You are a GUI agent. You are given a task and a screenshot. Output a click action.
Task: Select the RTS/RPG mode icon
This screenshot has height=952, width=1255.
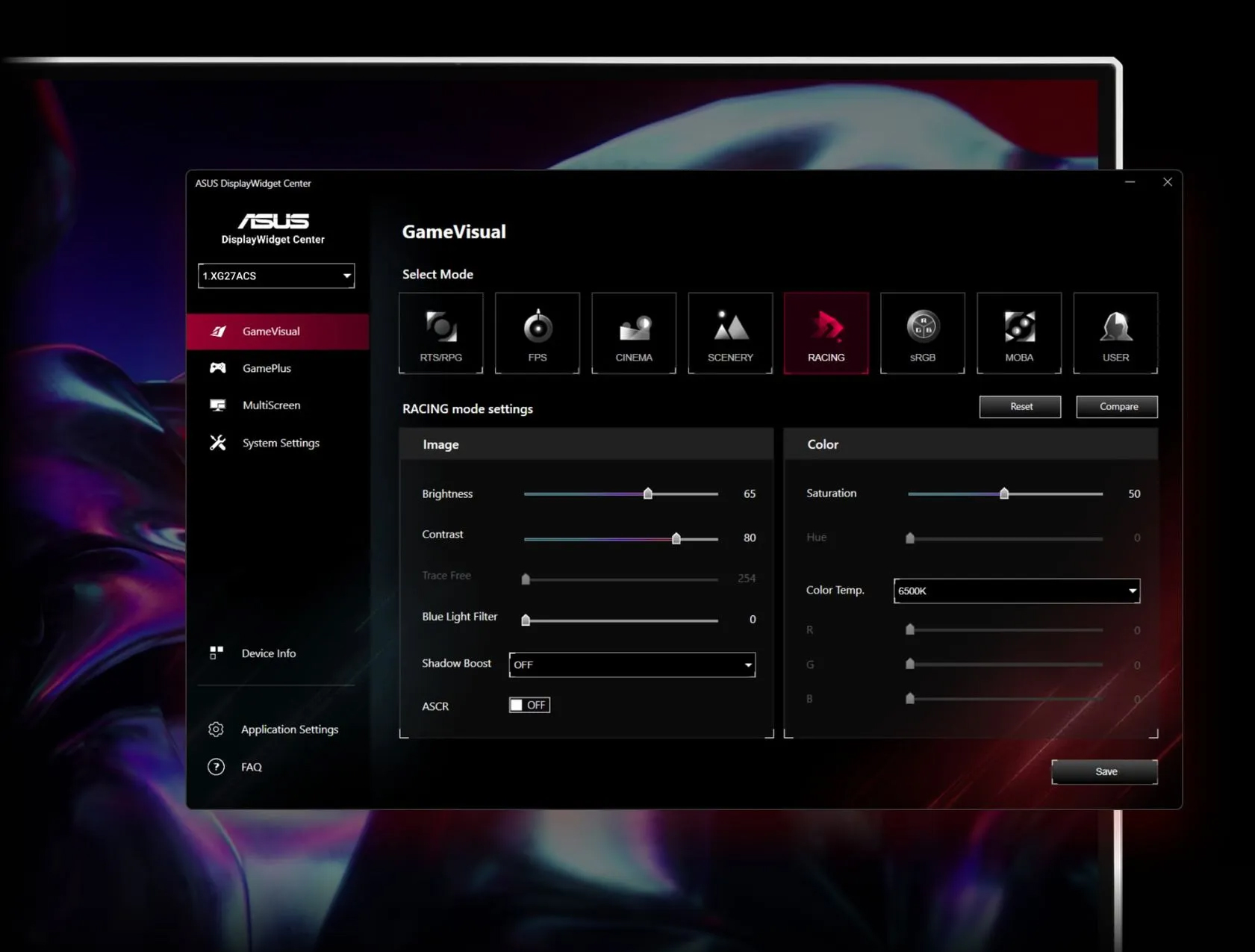click(x=440, y=334)
